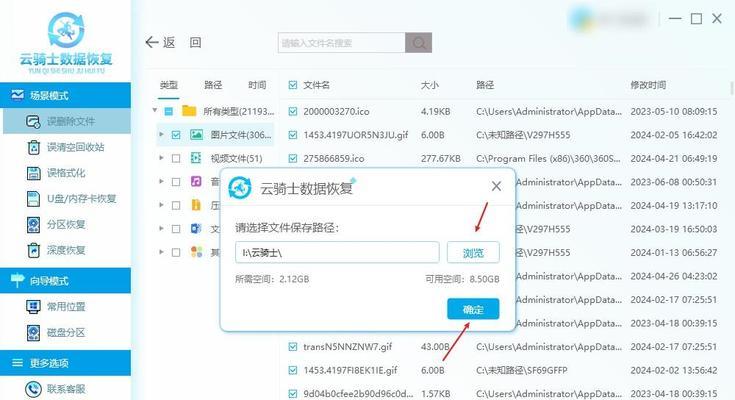Select the 图片文件 picture icon

click(196, 135)
